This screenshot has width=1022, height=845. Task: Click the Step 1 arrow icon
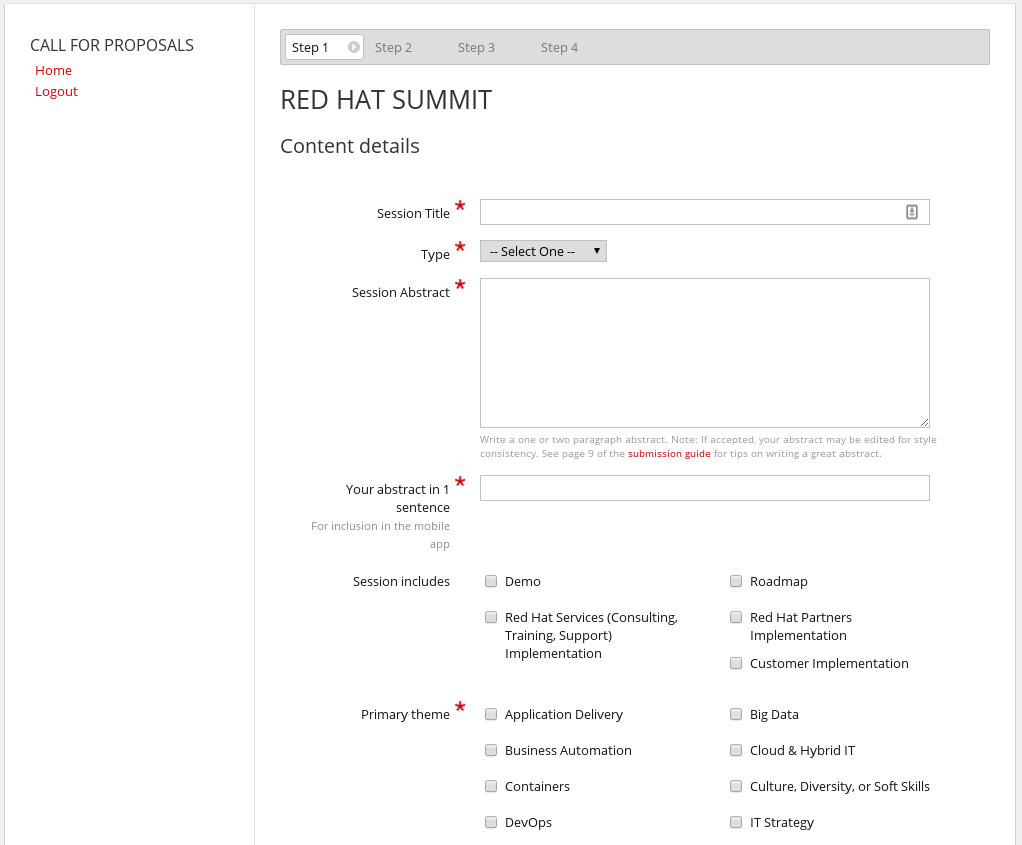tap(353, 47)
